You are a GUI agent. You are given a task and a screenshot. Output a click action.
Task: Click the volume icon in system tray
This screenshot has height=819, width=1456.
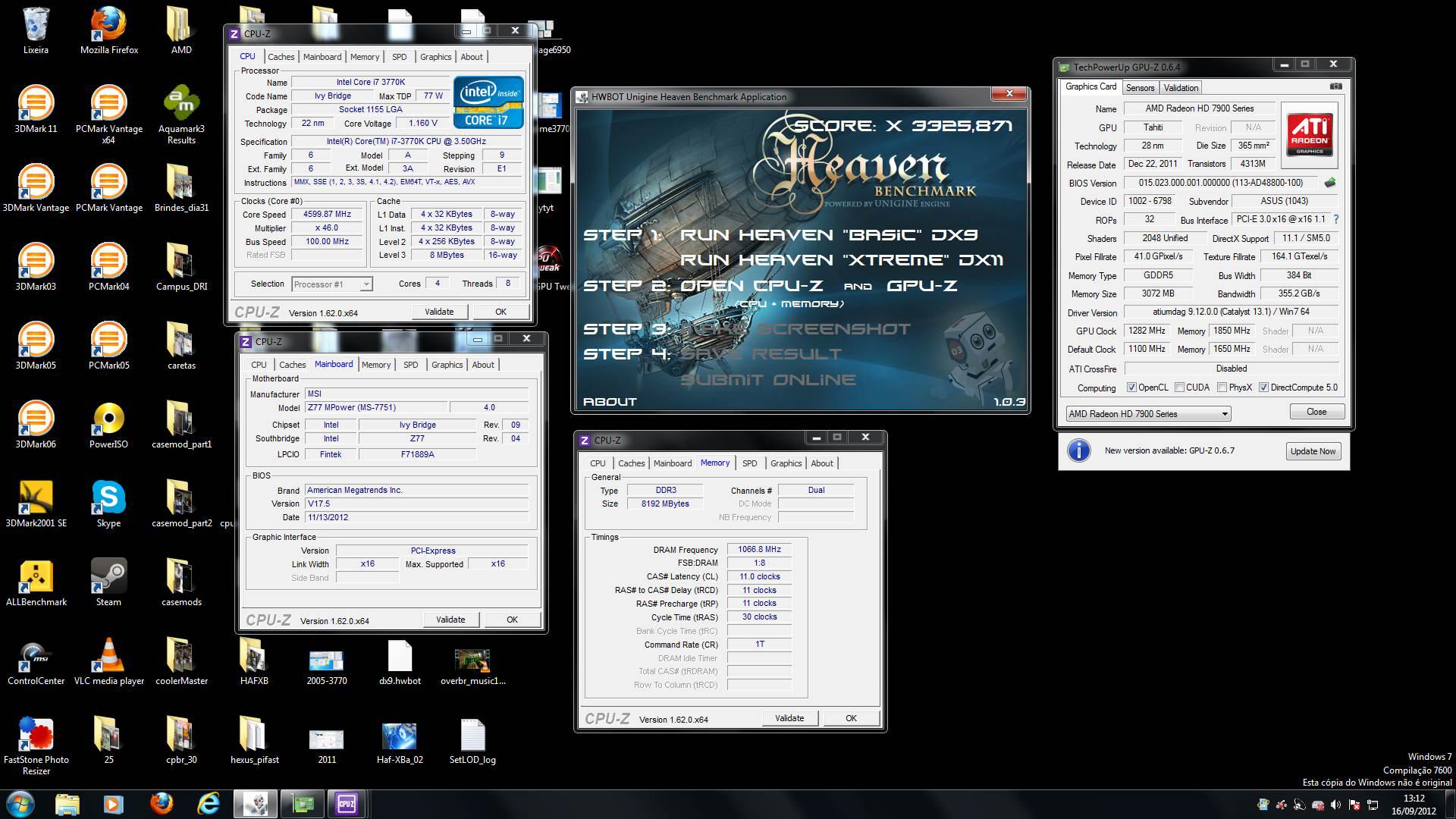click(x=1335, y=805)
